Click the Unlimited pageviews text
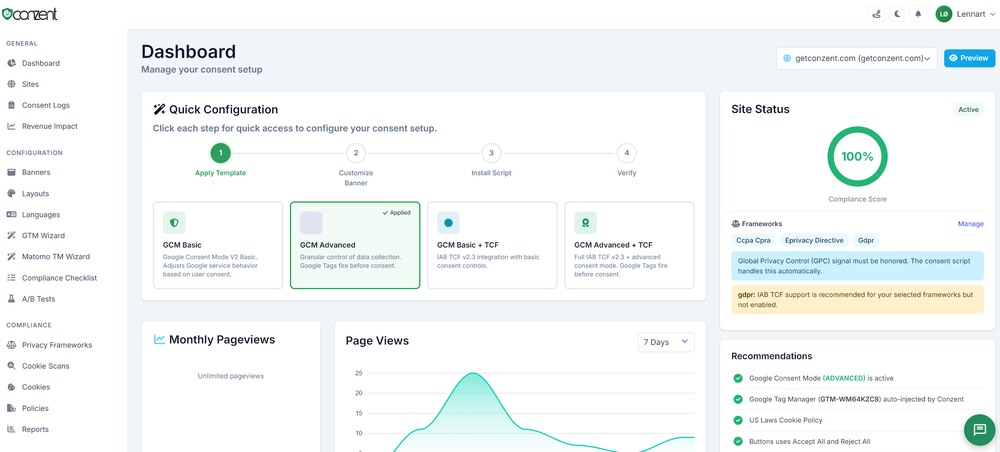 [230, 376]
